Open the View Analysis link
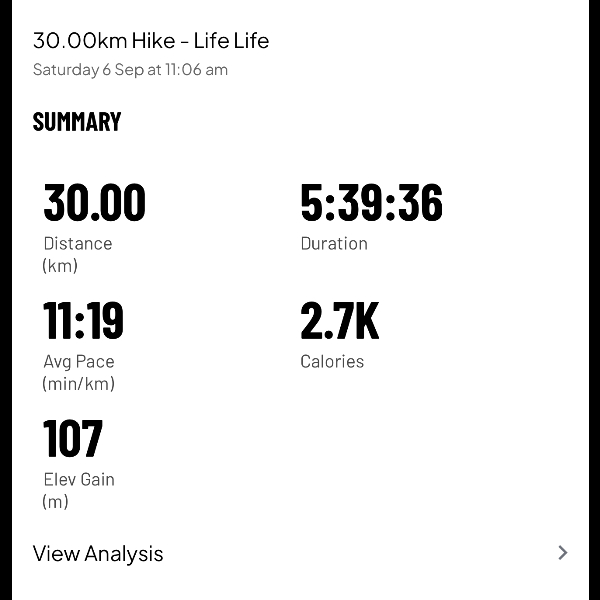600x600 pixels. (x=98, y=554)
